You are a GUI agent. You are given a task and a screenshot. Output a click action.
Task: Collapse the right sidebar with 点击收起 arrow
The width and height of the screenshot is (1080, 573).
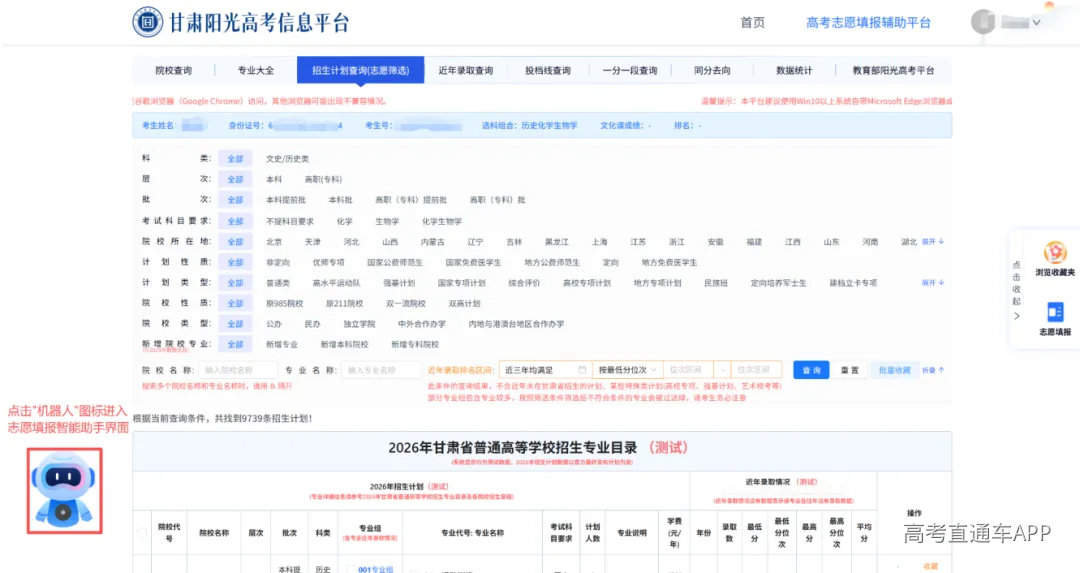[1017, 316]
